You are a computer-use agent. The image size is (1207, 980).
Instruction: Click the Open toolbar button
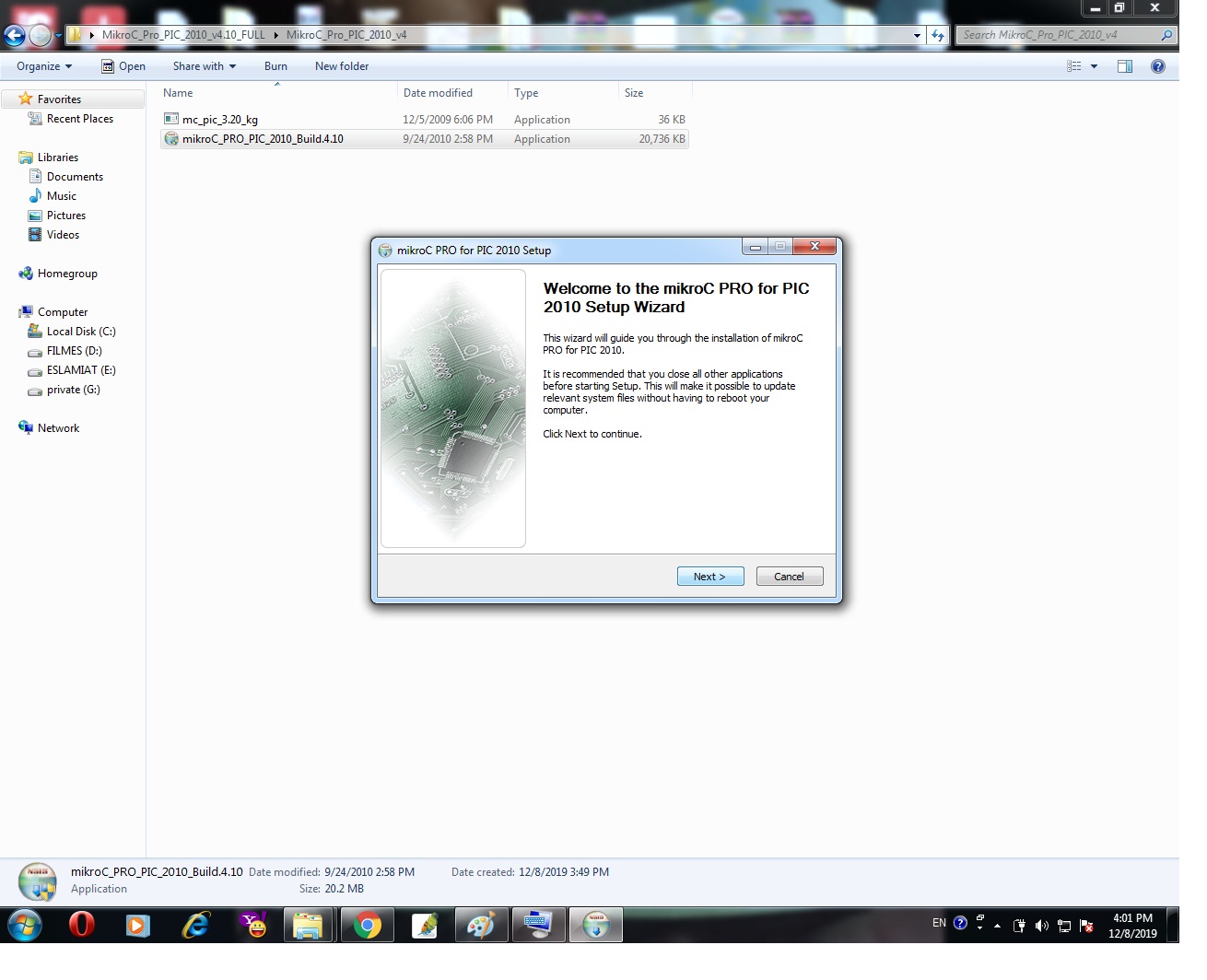coord(123,66)
